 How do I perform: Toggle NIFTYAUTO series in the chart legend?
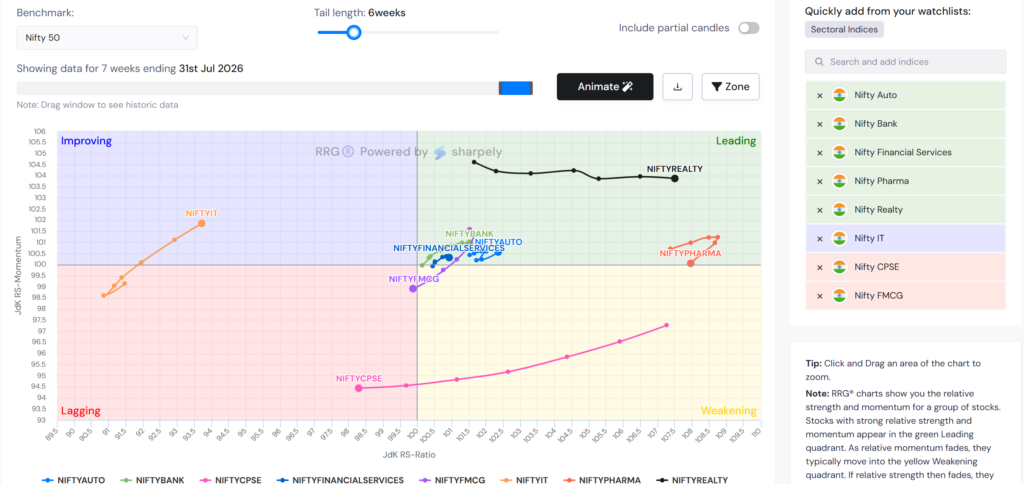pos(72,480)
